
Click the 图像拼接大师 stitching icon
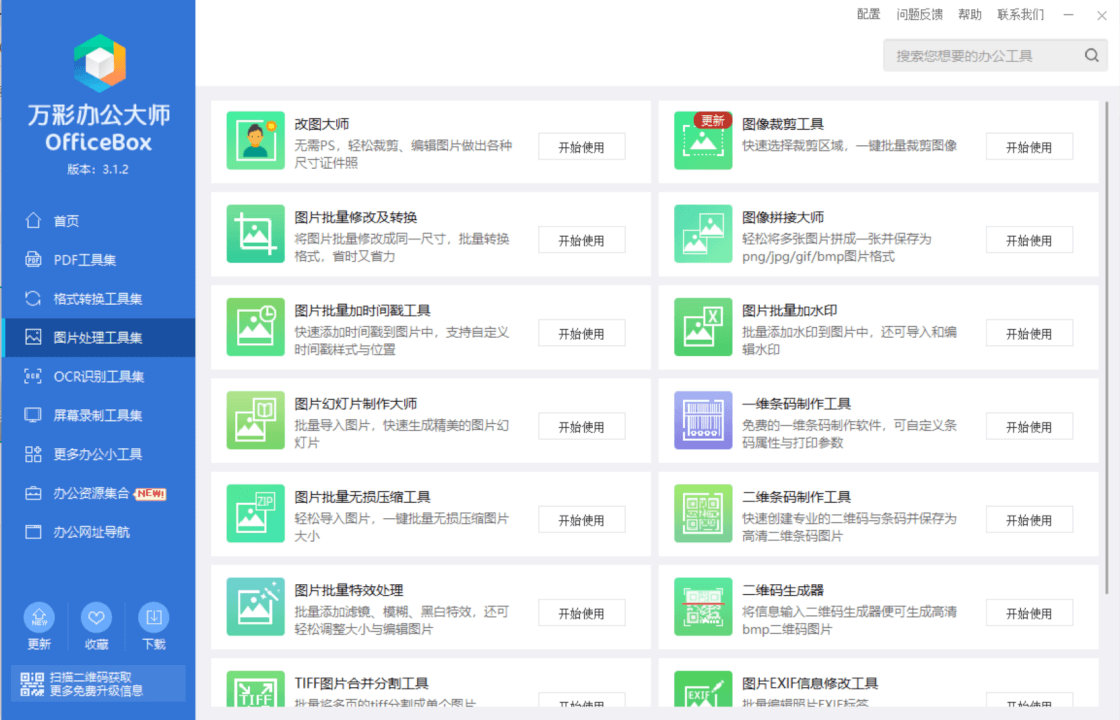[703, 233]
